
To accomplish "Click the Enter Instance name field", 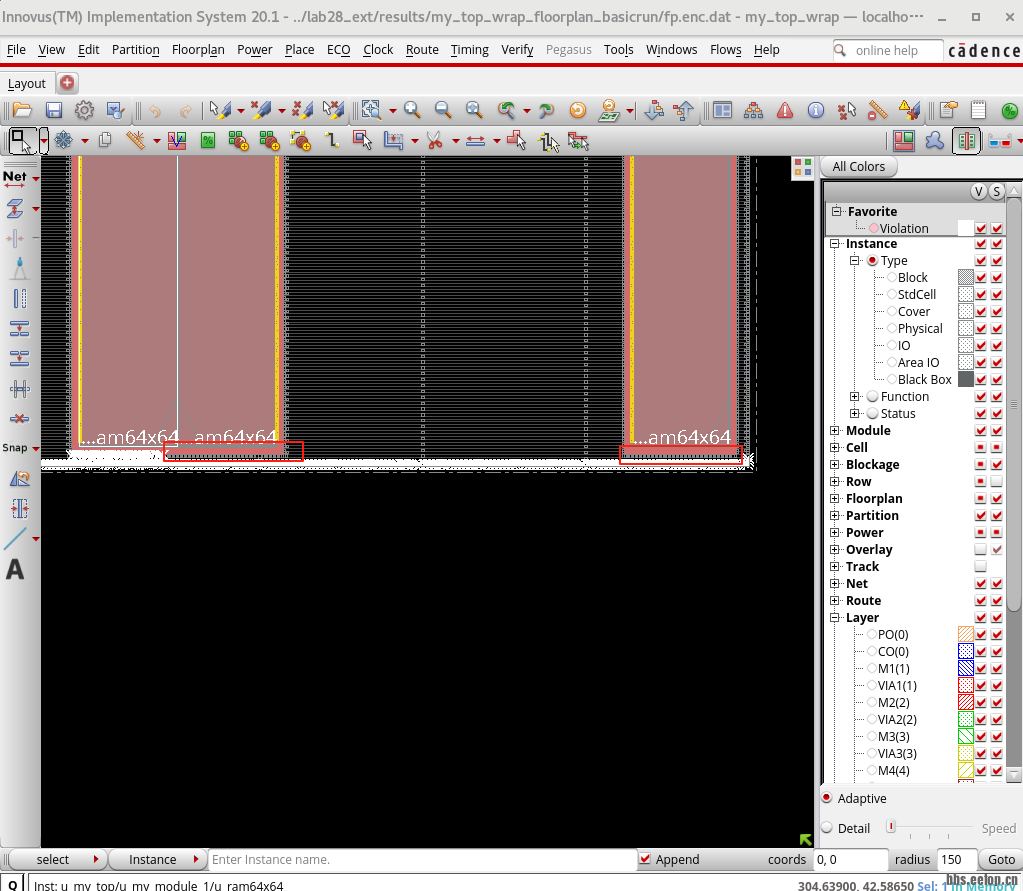I will [x=421, y=859].
